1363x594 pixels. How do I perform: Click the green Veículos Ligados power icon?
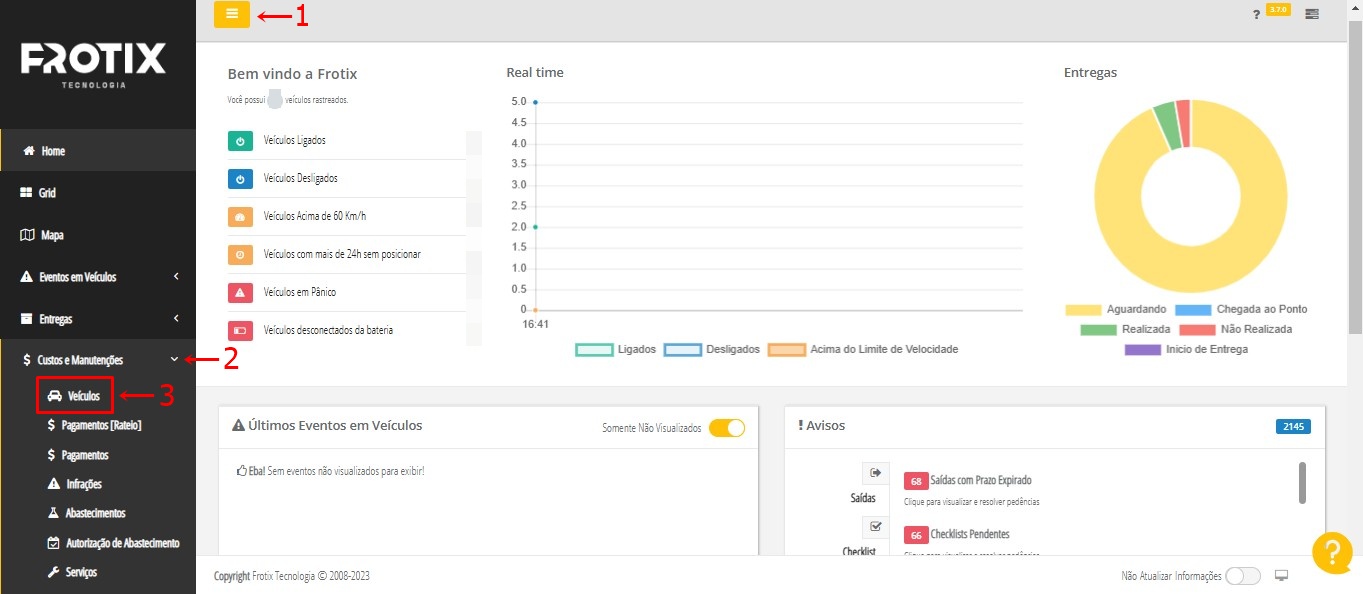[240, 141]
